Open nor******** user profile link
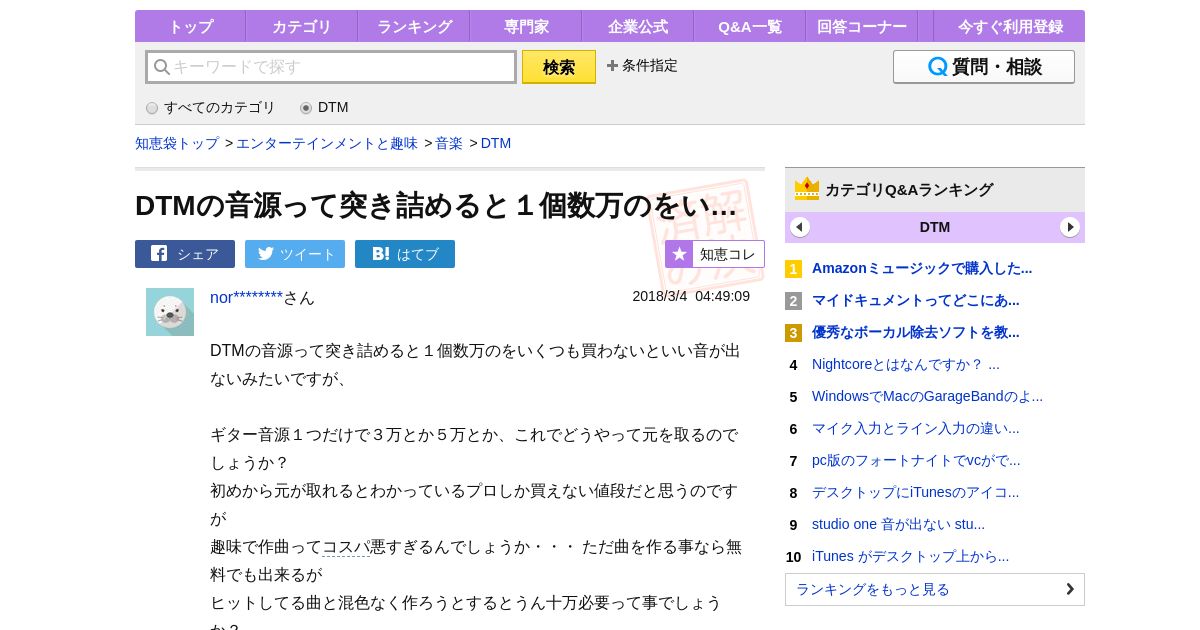This screenshot has height=630, width=1200. [x=247, y=298]
